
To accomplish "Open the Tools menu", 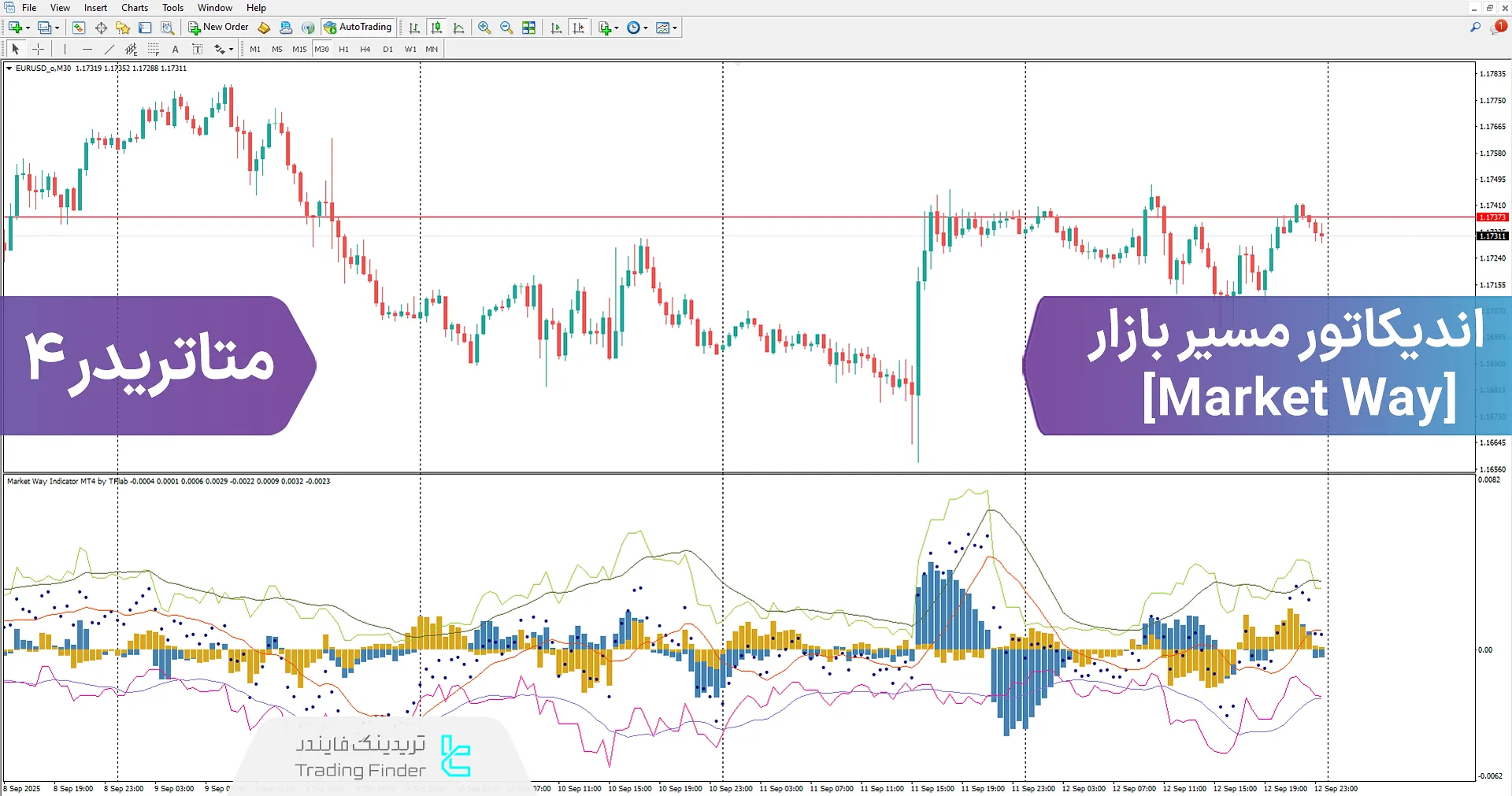I will 172,7.
